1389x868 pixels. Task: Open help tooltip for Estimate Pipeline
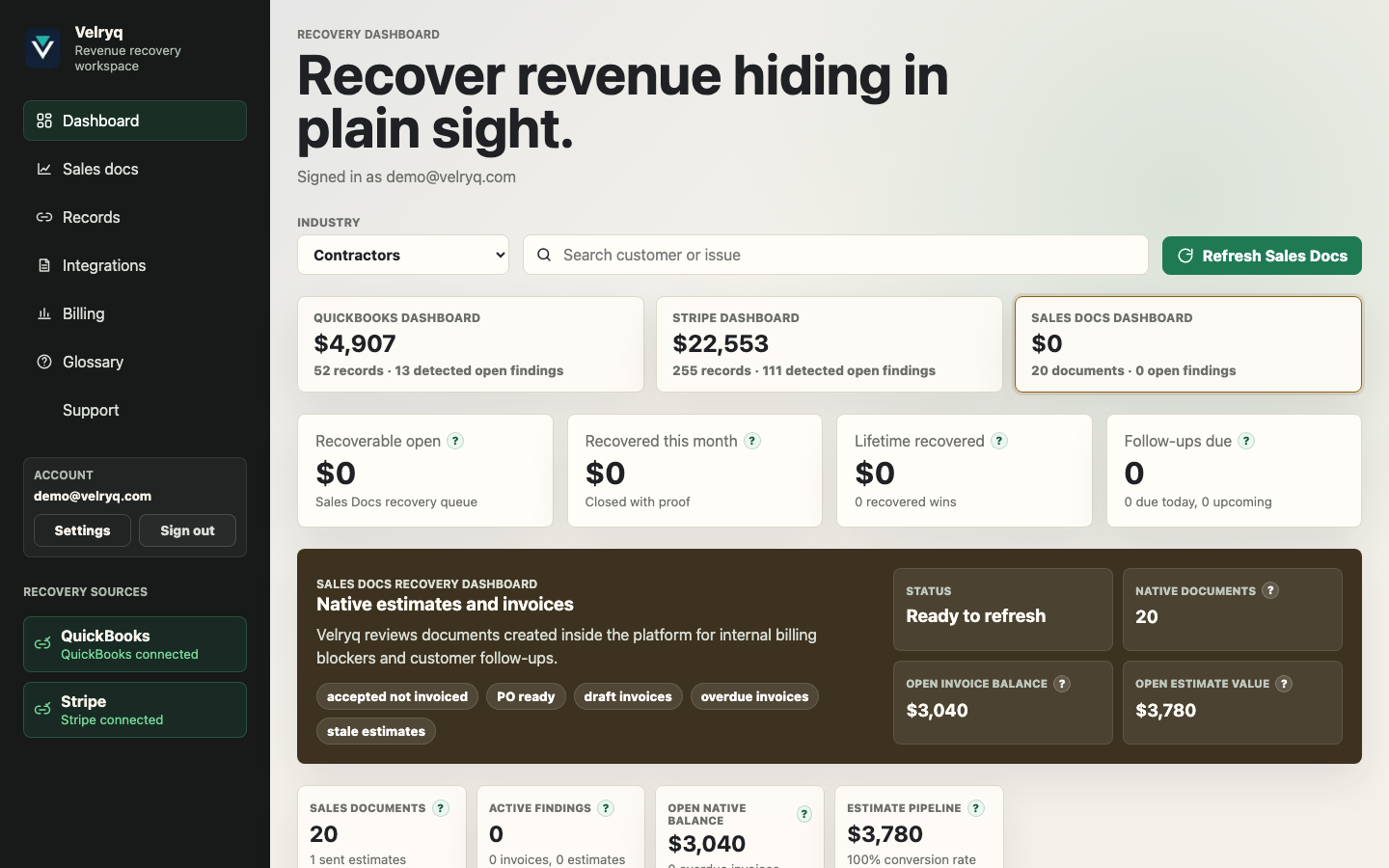(976, 808)
